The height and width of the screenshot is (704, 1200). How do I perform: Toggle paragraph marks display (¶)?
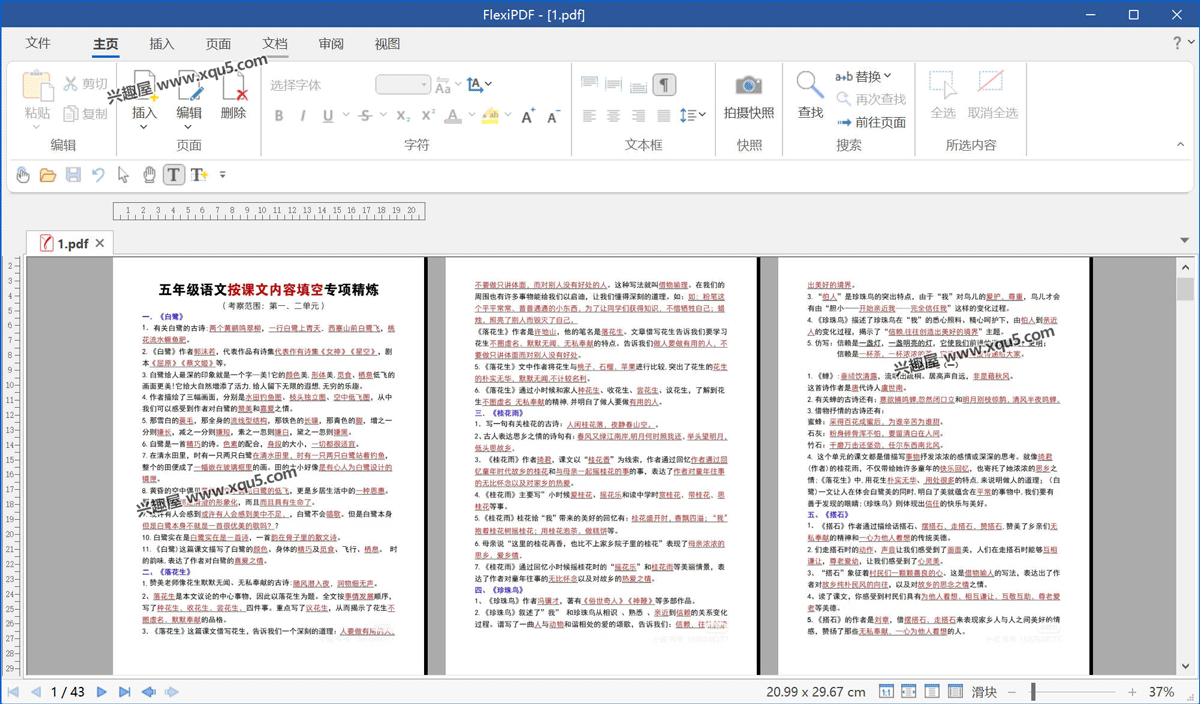tap(663, 85)
